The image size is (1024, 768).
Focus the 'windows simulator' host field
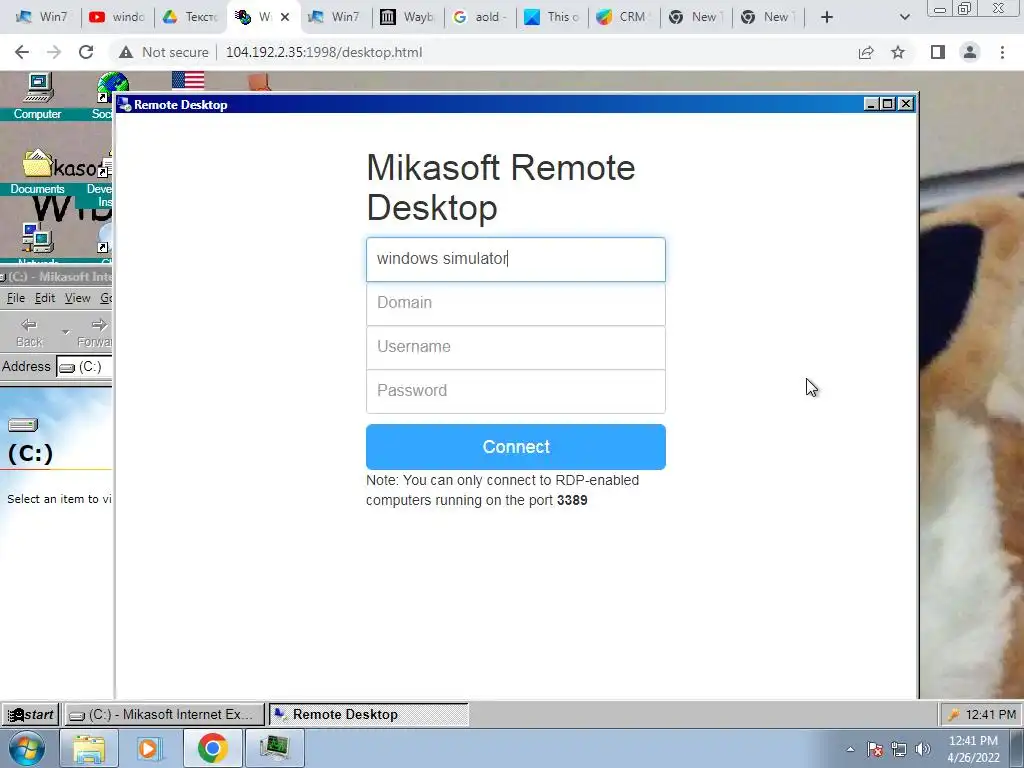[x=516, y=259]
